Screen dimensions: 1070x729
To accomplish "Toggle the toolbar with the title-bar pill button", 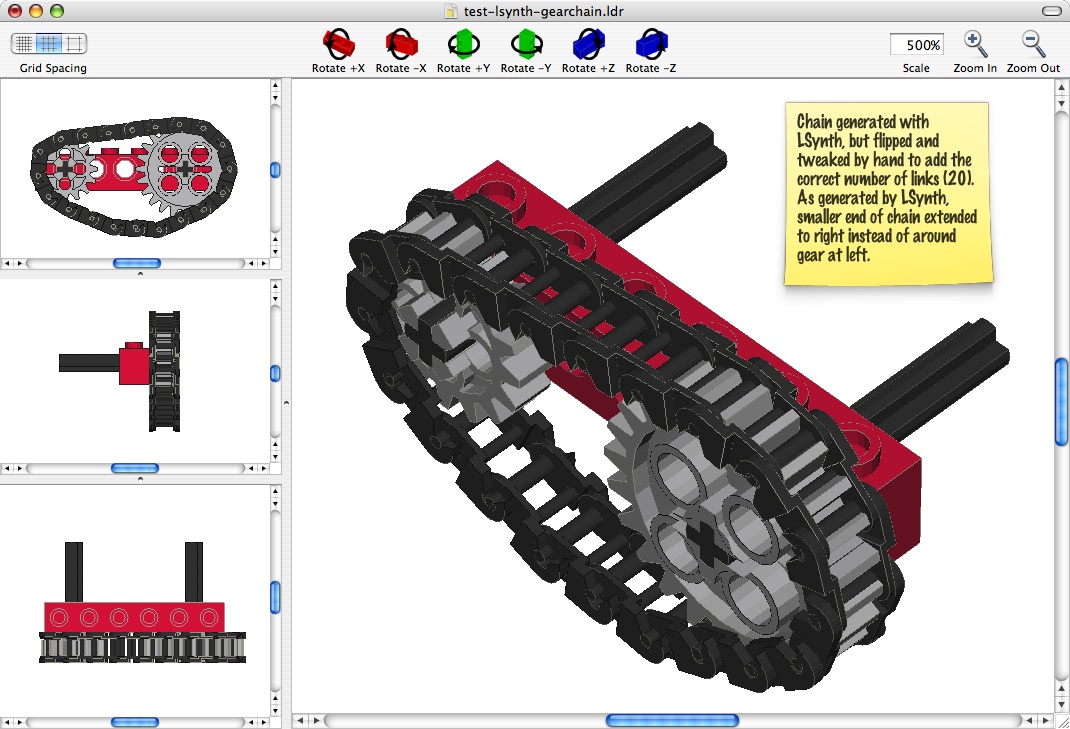I will click(x=1052, y=11).
